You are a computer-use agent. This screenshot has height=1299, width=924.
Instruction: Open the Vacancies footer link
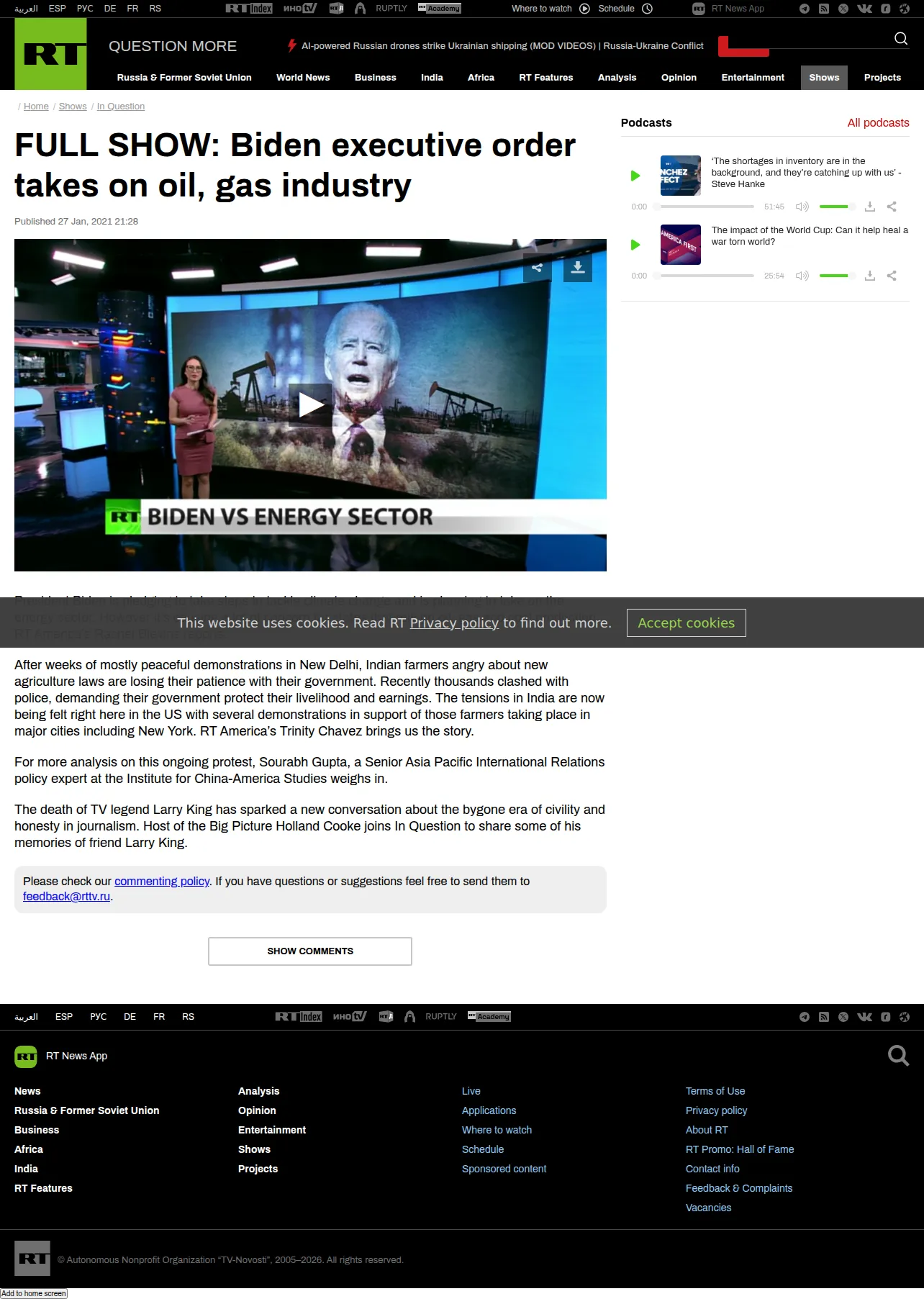[708, 1208]
